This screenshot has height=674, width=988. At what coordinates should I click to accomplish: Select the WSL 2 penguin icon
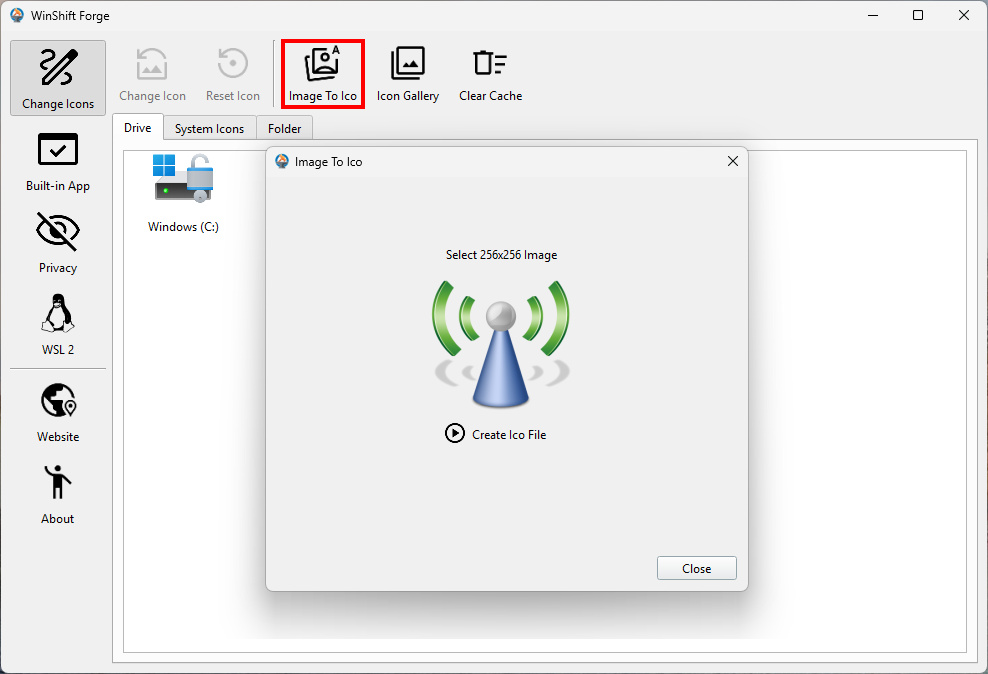click(x=58, y=314)
